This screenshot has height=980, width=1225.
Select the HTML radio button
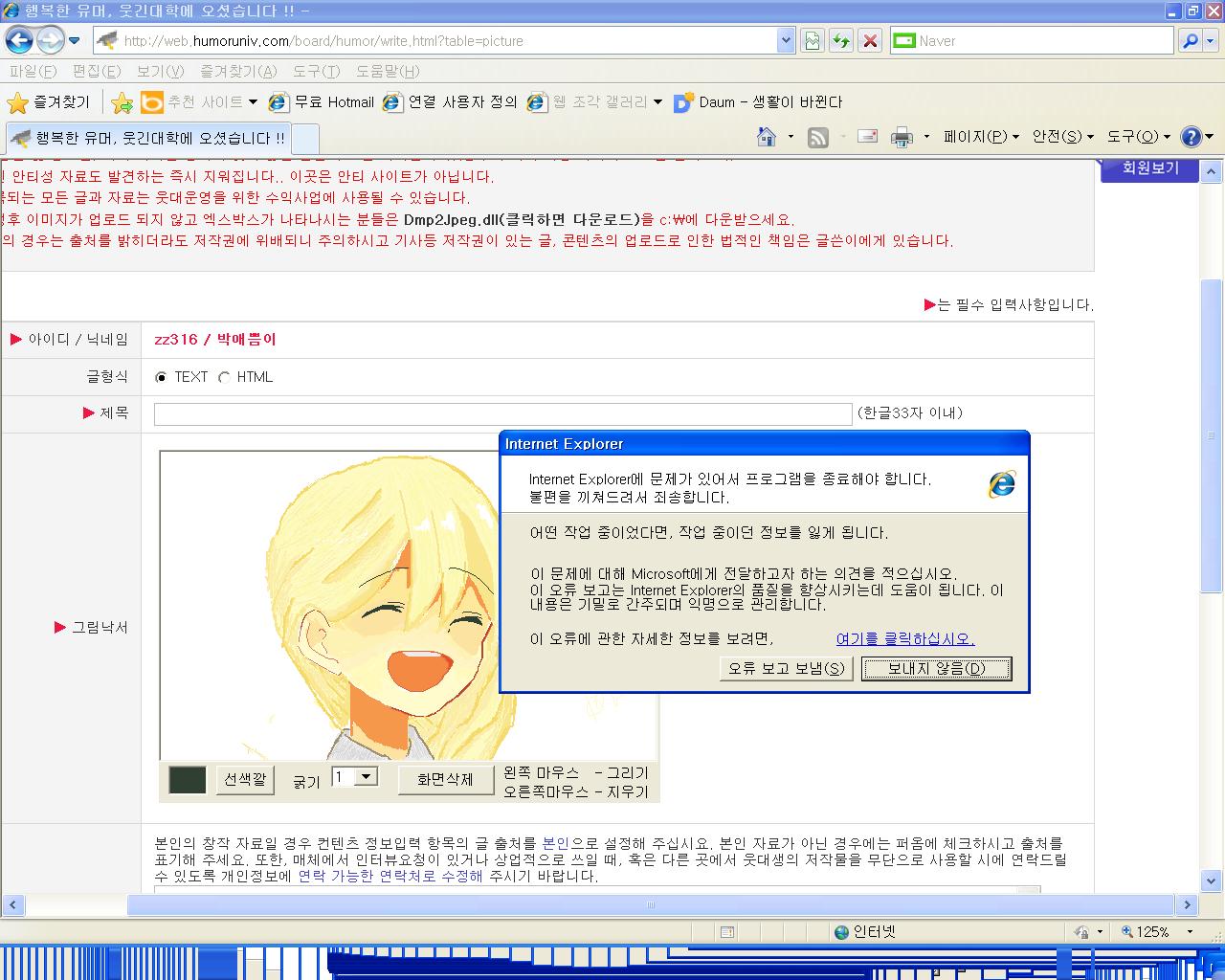click(x=224, y=377)
